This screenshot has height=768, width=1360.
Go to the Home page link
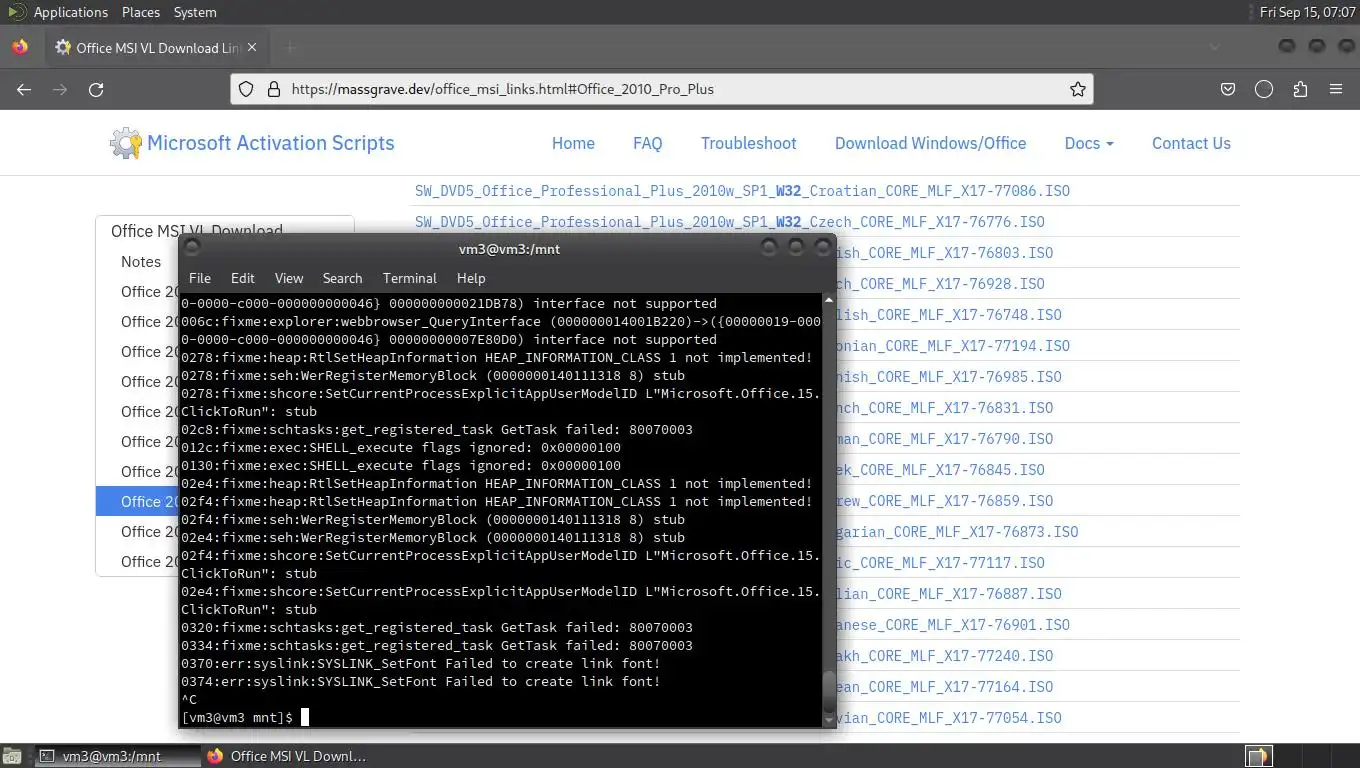coord(573,143)
